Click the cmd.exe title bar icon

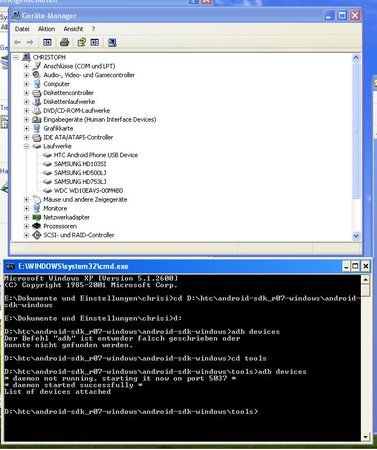click(11, 266)
